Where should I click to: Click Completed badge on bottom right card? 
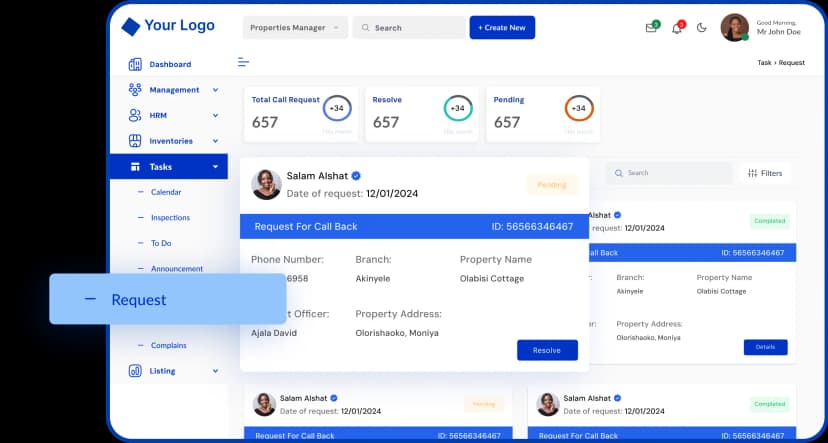[769, 404]
